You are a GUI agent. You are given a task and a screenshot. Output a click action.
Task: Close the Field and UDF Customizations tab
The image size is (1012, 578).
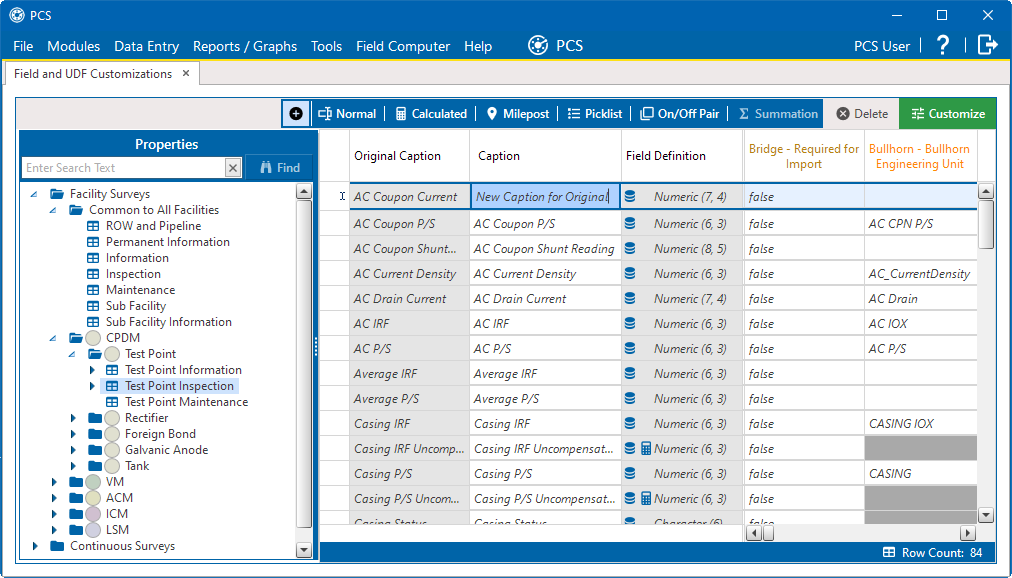click(186, 74)
